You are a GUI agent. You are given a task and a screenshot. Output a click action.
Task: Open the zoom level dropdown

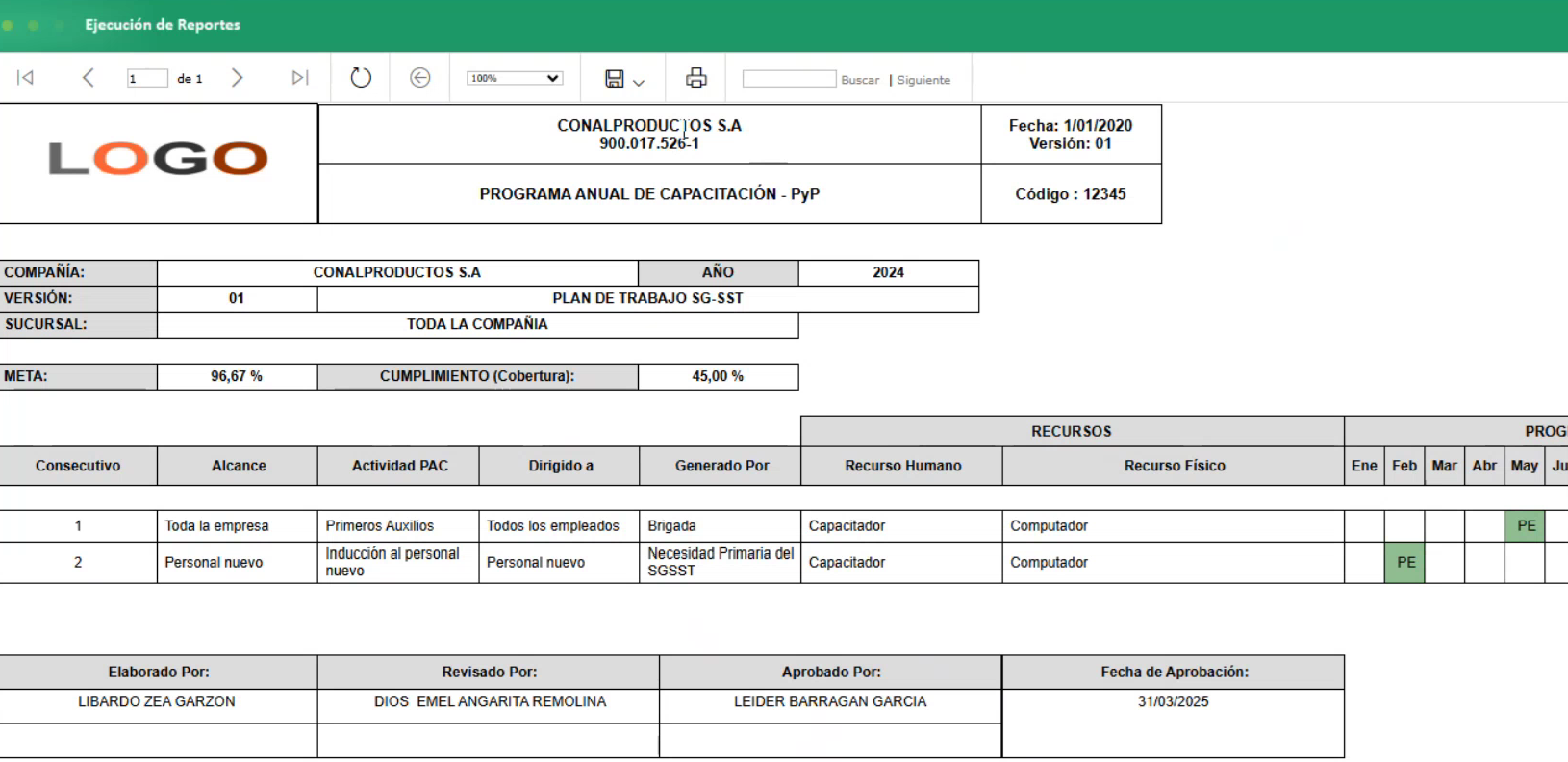[515, 78]
